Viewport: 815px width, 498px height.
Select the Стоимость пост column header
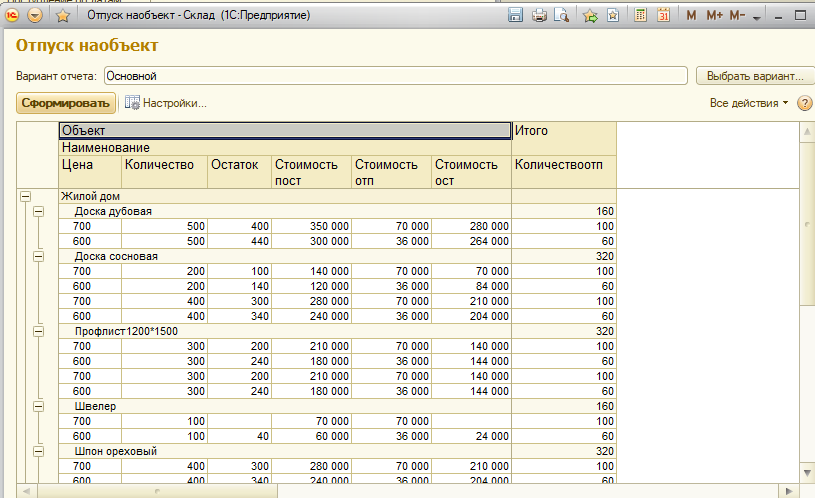coord(311,172)
